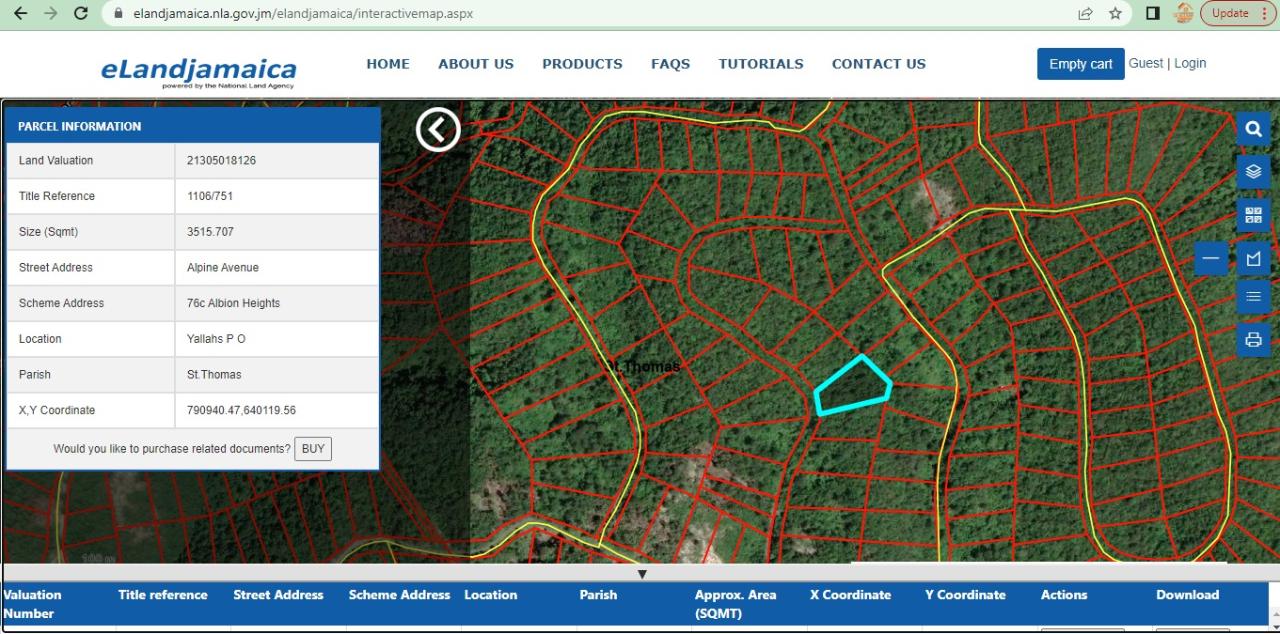The width and height of the screenshot is (1280, 634).
Task: Expand the Empty cart contents
Action: click(x=1080, y=63)
